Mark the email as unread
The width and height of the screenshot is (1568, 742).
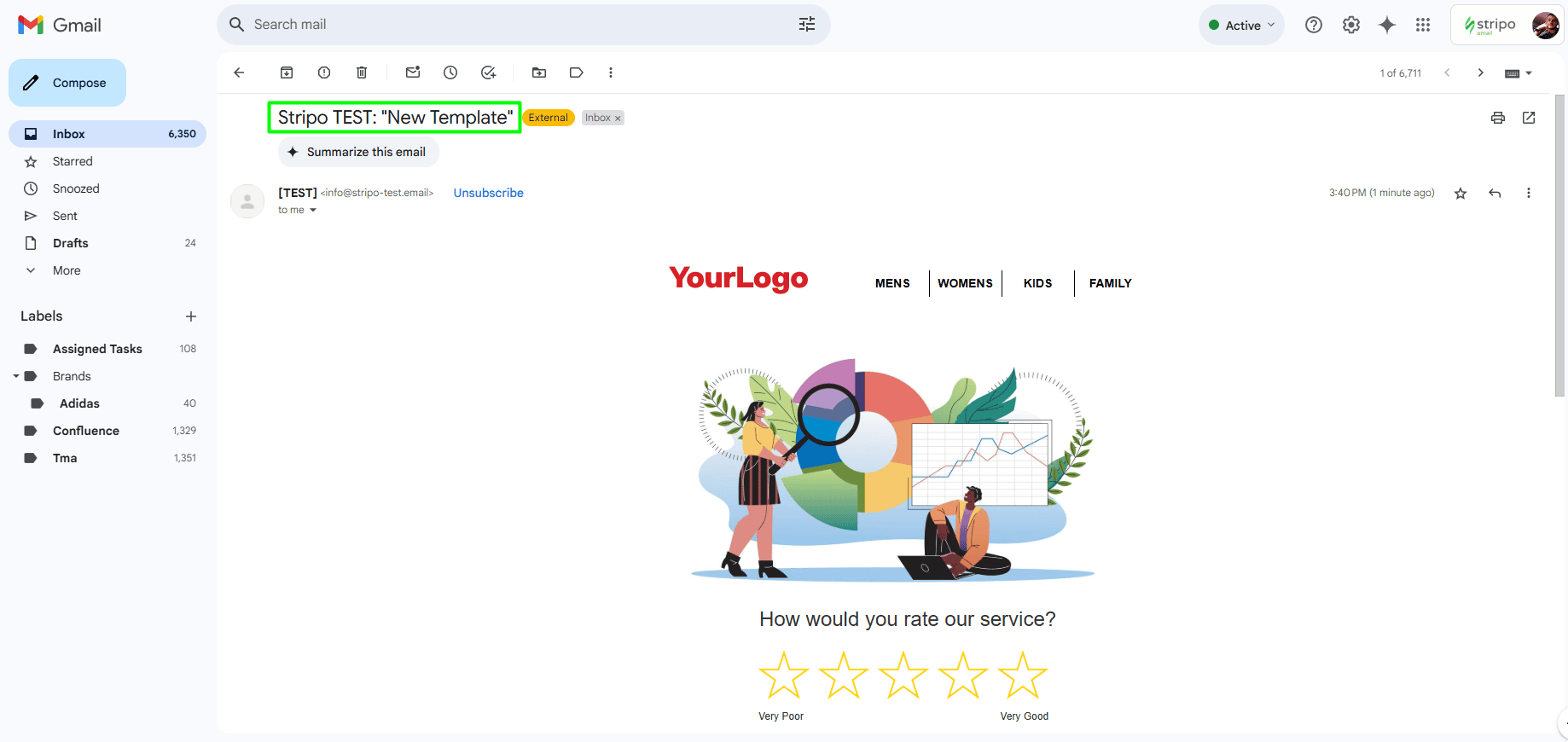[x=413, y=72]
